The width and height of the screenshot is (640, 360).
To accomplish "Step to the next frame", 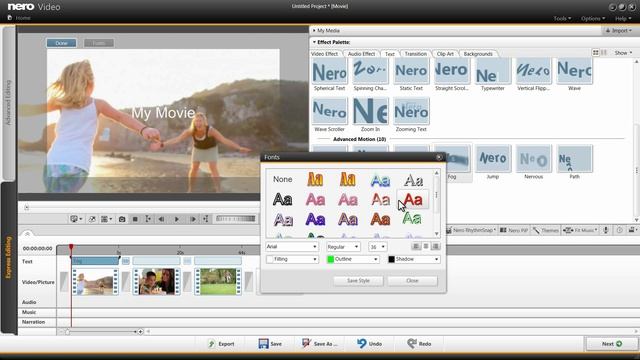I will click(x=193, y=219).
